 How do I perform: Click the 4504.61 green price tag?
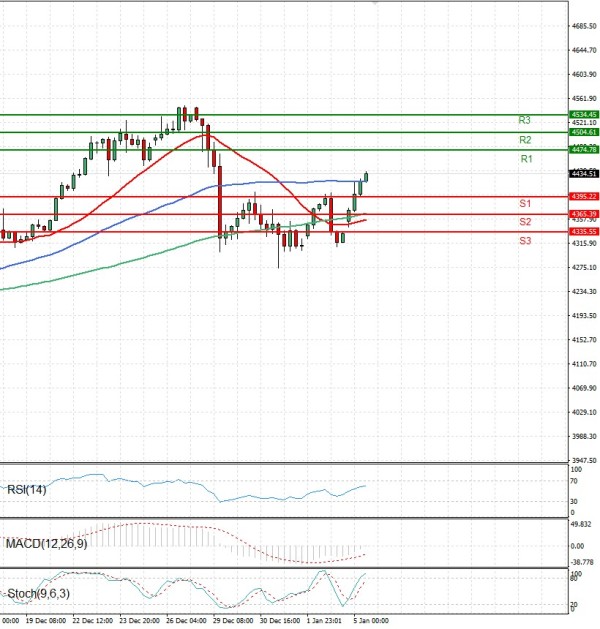click(x=584, y=132)
